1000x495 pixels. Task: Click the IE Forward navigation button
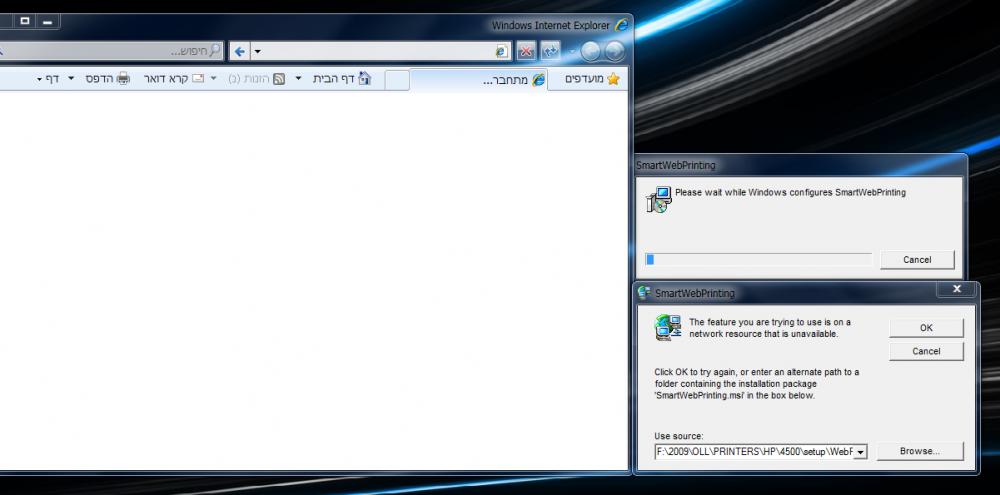point(591,52)
